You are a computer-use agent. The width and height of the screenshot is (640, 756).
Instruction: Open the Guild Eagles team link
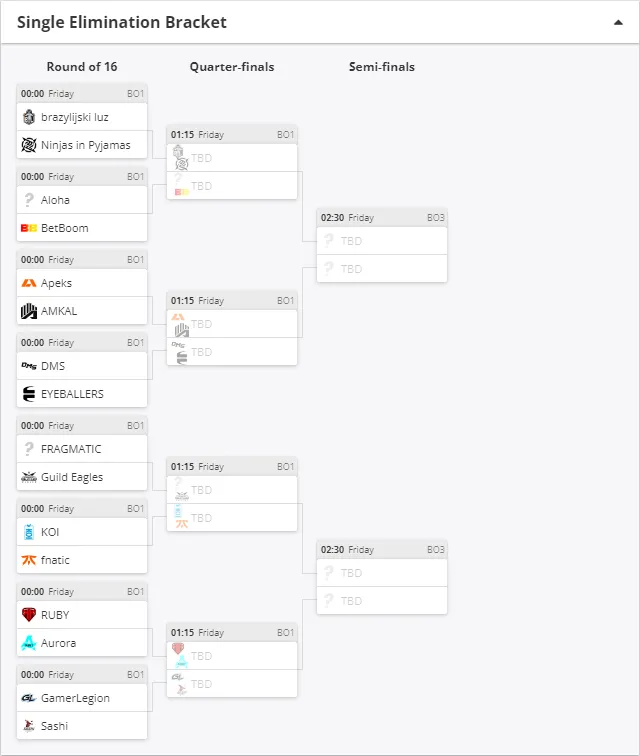click(x=72, y=477)
